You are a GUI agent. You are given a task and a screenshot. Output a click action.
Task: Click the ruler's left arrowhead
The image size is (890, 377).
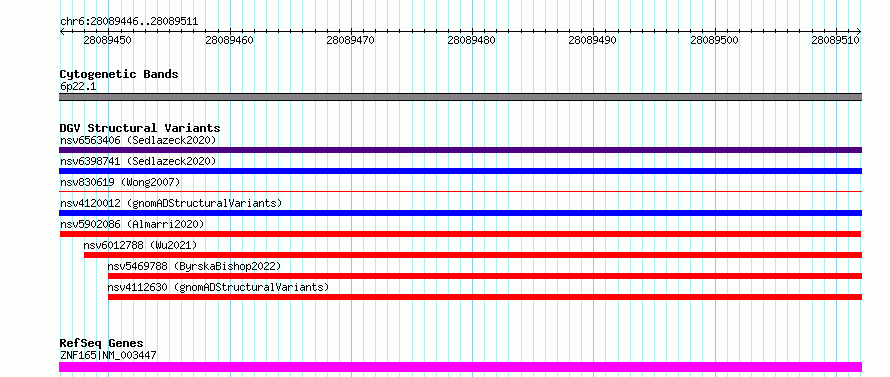tap(62, 31)
